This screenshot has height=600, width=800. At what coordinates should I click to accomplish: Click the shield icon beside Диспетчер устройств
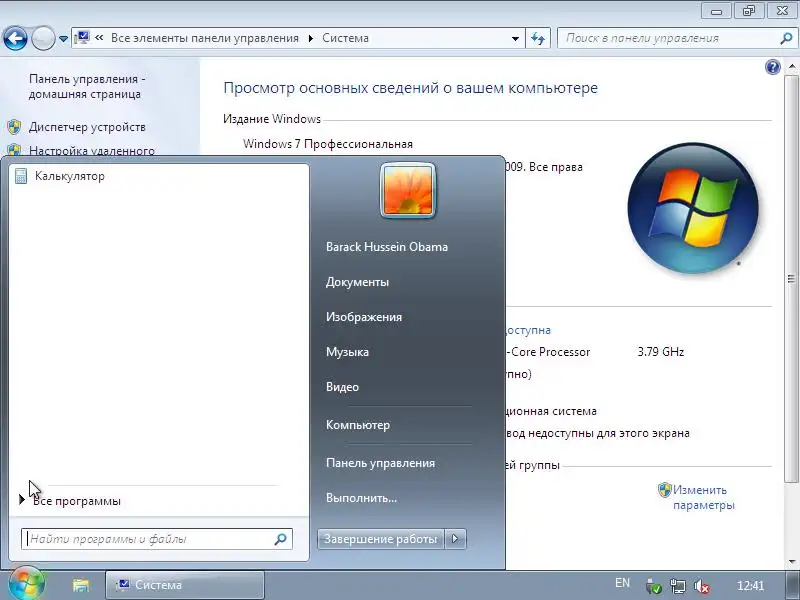[x=14, y=127]
